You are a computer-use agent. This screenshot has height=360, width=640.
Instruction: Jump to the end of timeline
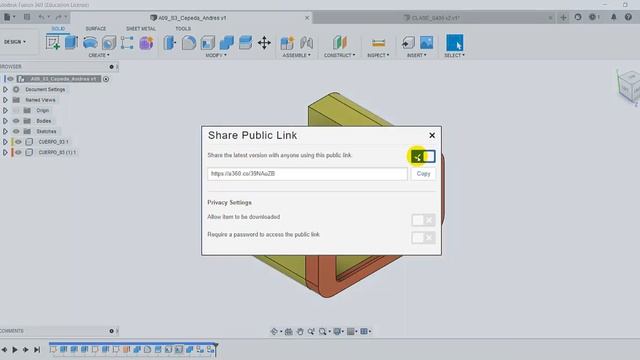(x=37, y=350)
